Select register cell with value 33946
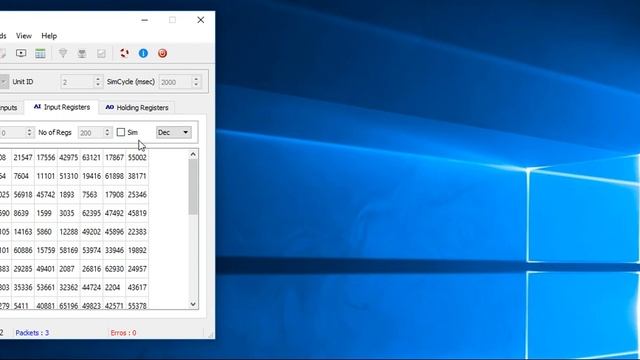 [114, 250]
